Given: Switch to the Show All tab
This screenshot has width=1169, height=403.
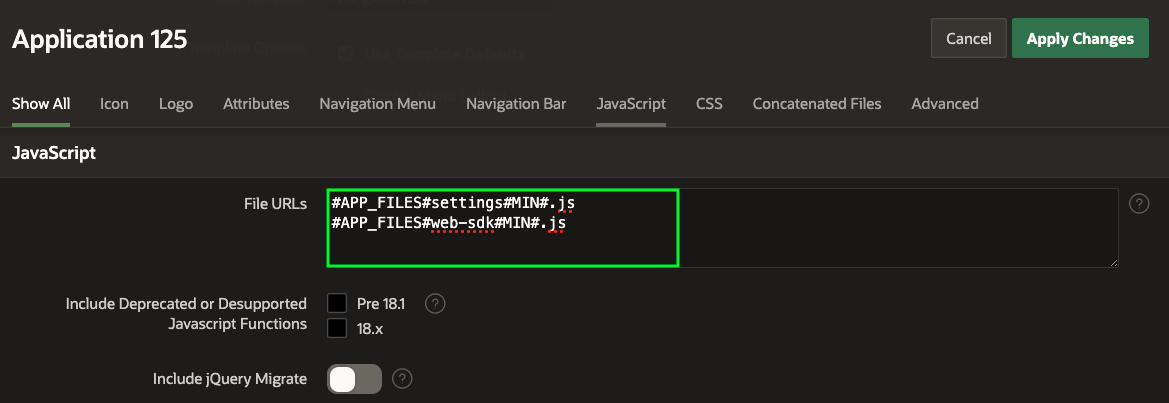Looking at the screenshot, I should 41,104.
